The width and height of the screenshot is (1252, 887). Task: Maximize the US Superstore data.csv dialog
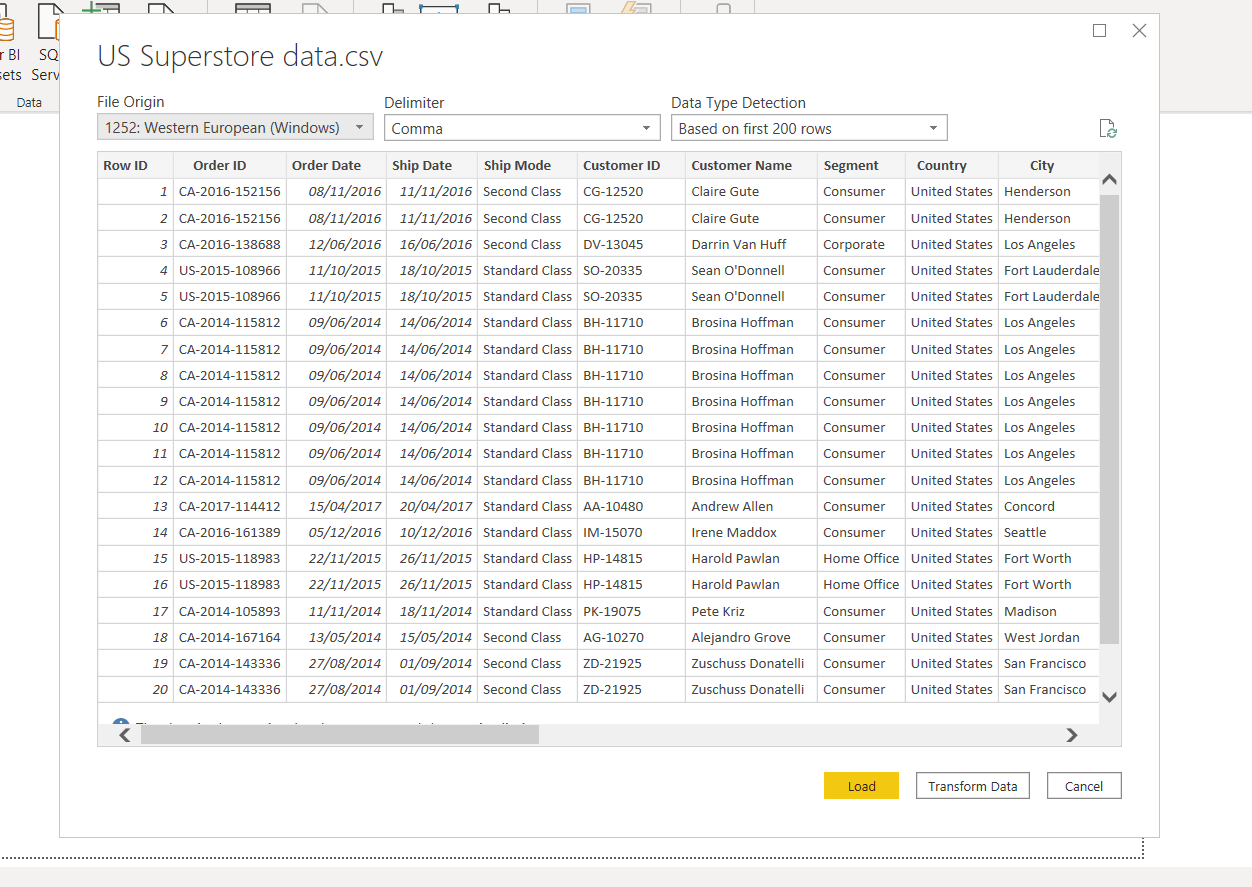click(x=1100, y=31)
